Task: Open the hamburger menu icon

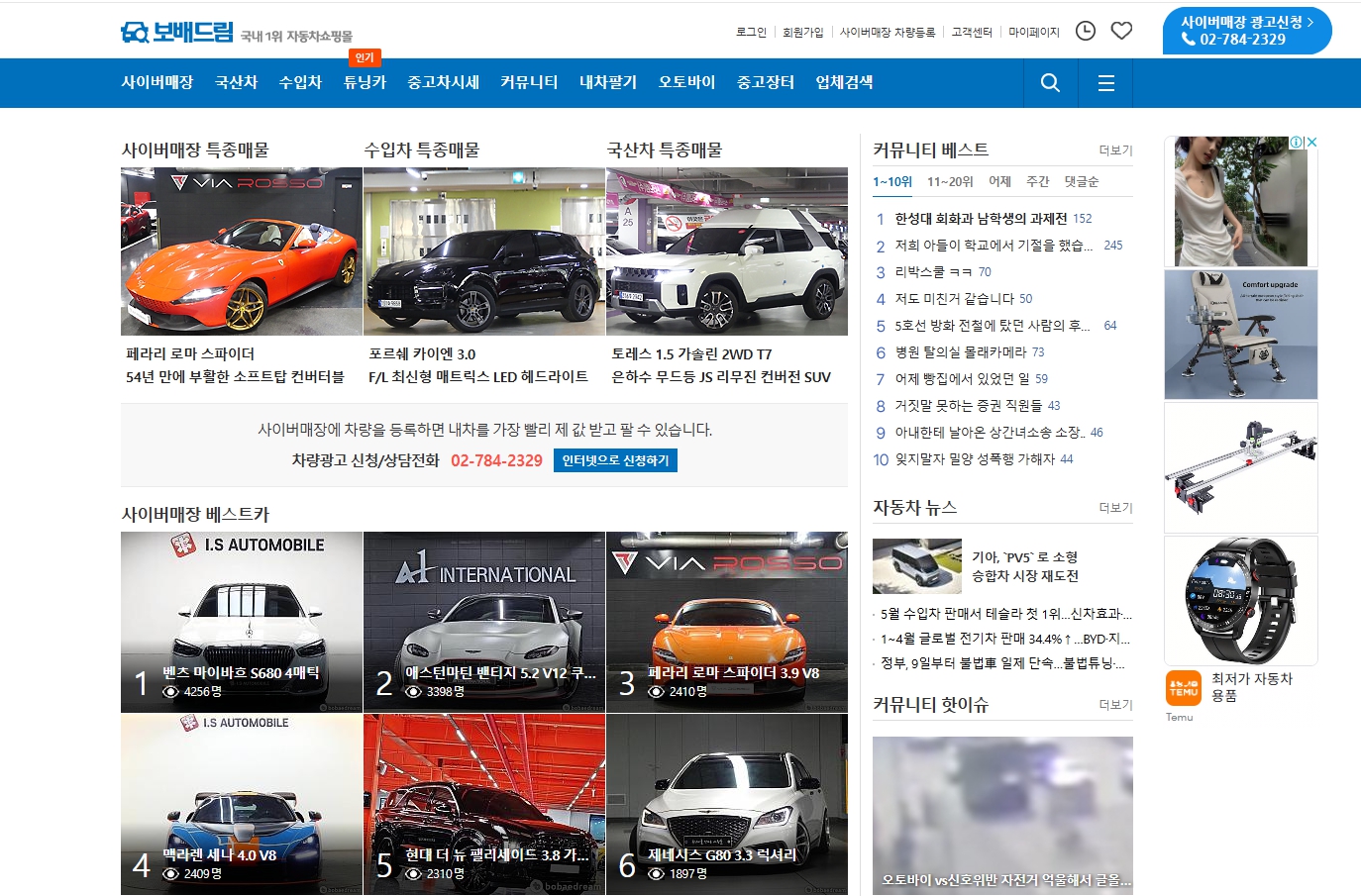Action: (1105, 83)
